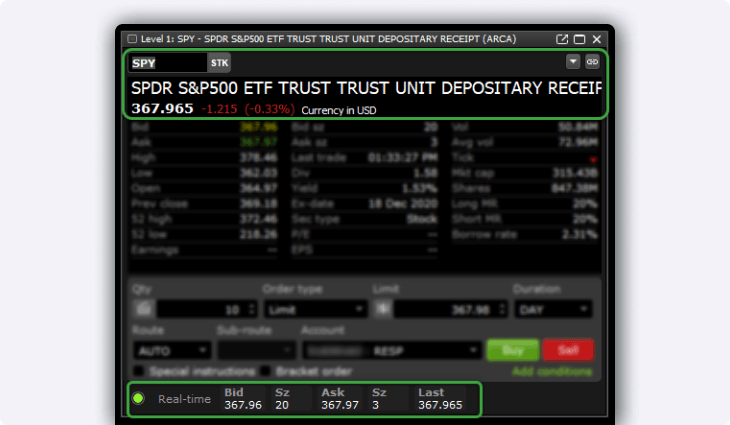Open the Sub-route dropdown
The image size is (730, 425).
(257, 351)
